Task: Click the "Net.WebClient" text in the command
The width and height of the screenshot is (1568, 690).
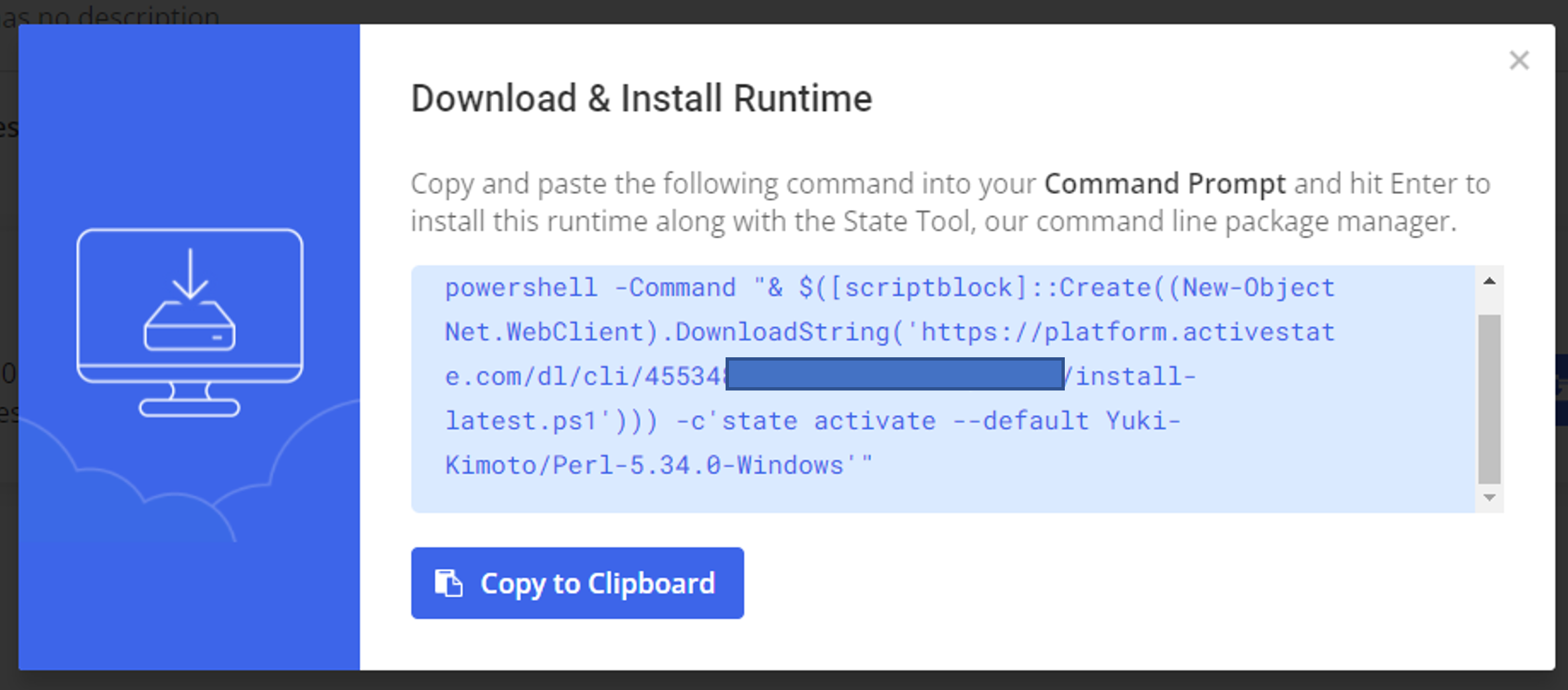Action: 544,332
